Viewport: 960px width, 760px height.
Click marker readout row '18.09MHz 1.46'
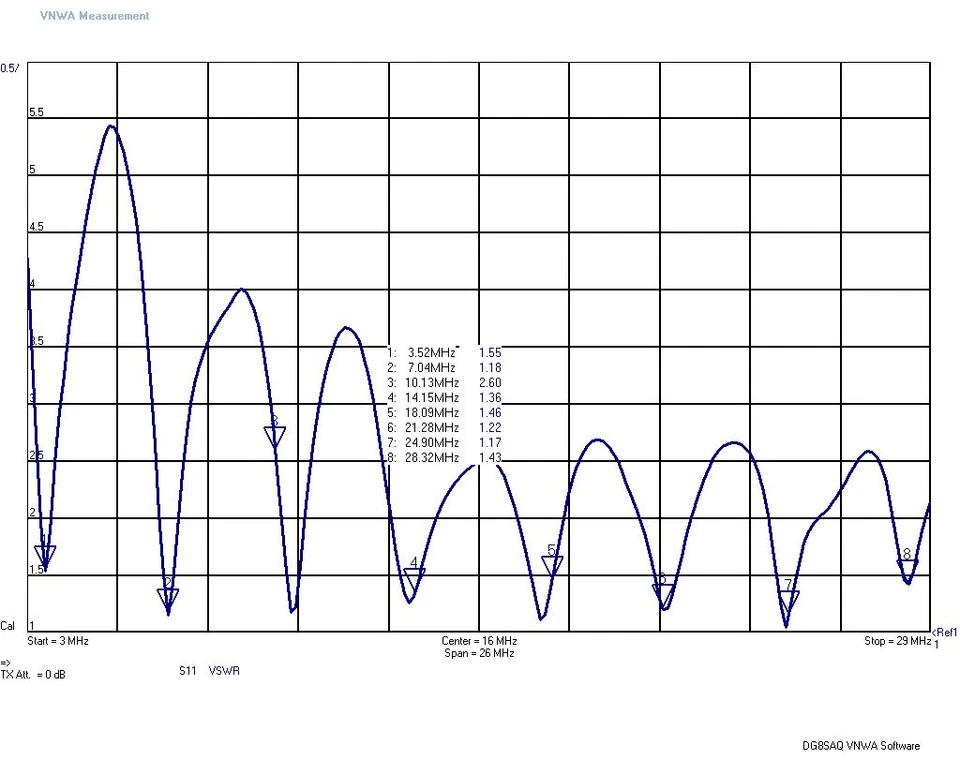tap(444, 413)
